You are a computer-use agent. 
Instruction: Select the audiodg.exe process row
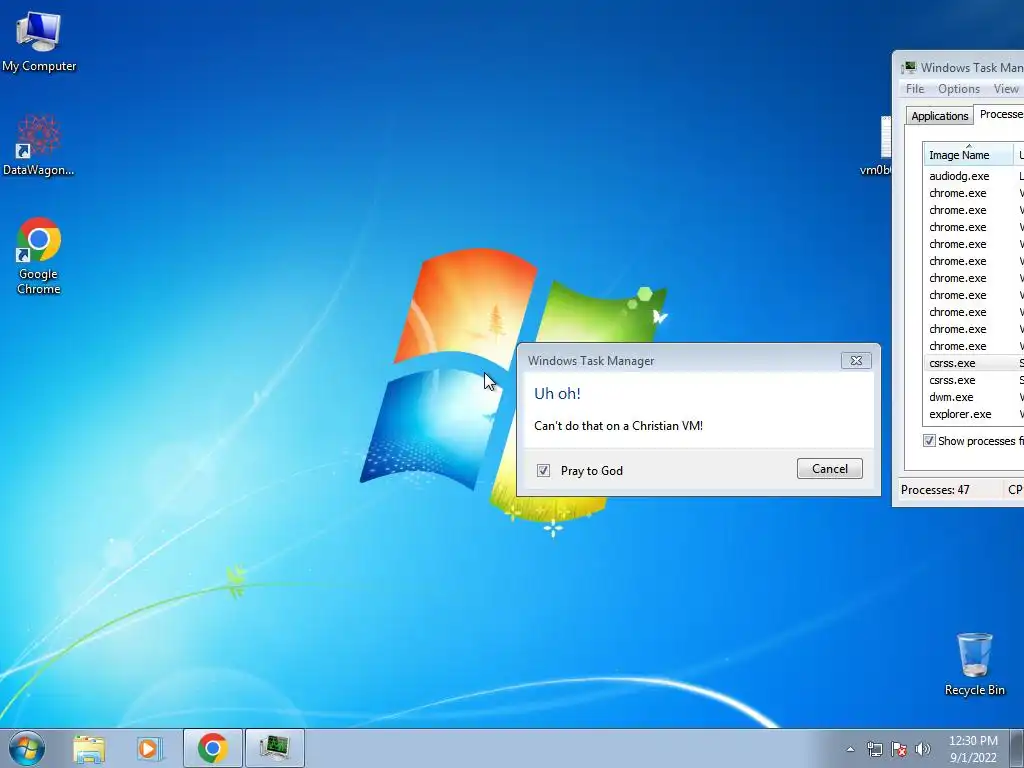click(973, 176)
